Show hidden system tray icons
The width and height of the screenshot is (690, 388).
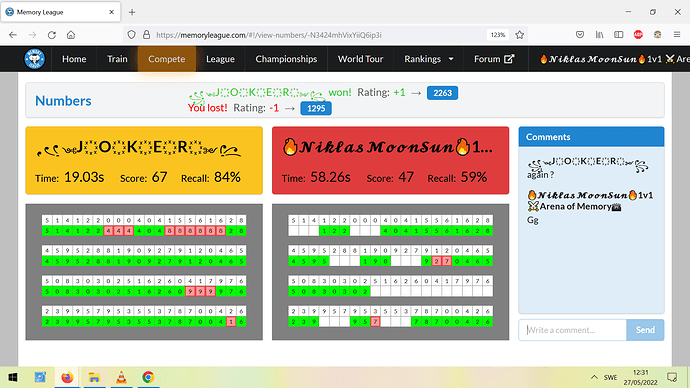594,377
